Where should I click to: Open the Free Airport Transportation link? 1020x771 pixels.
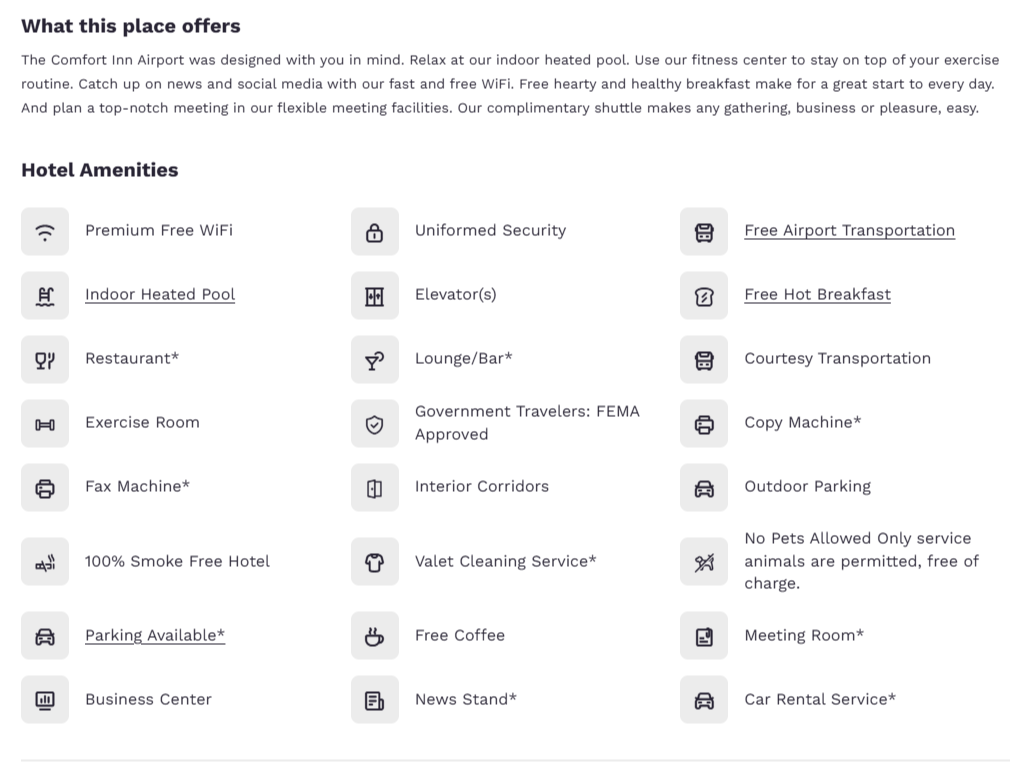click(x=849, y=230)
